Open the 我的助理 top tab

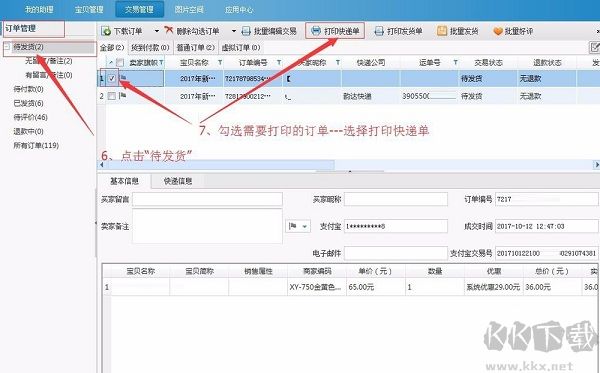pos(39,10)
